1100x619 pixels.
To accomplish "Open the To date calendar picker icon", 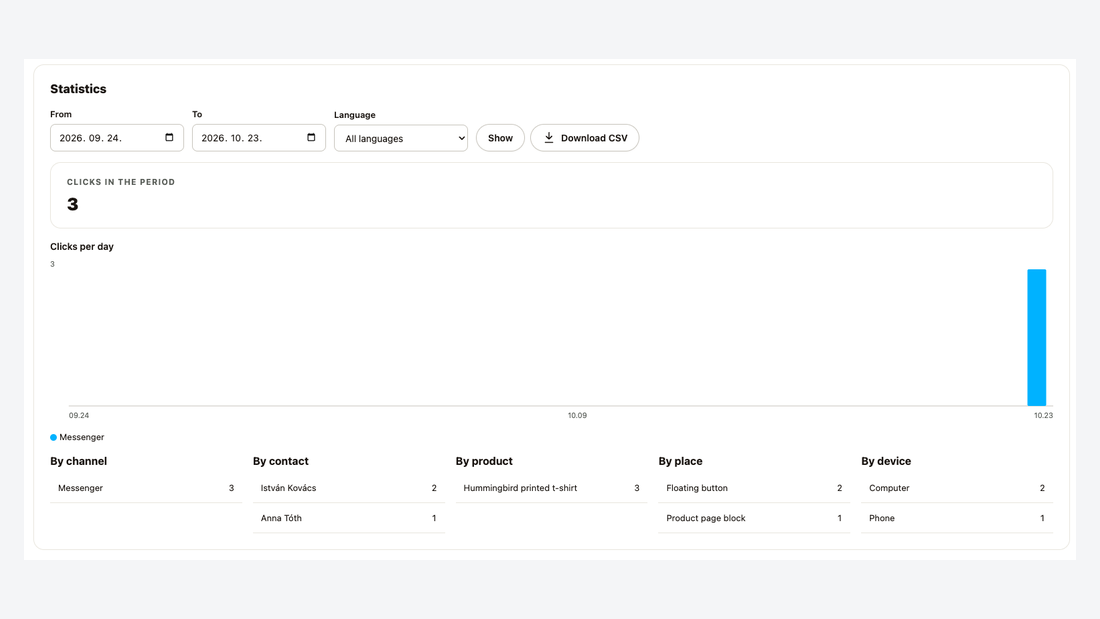I will [x=311, y=138].
